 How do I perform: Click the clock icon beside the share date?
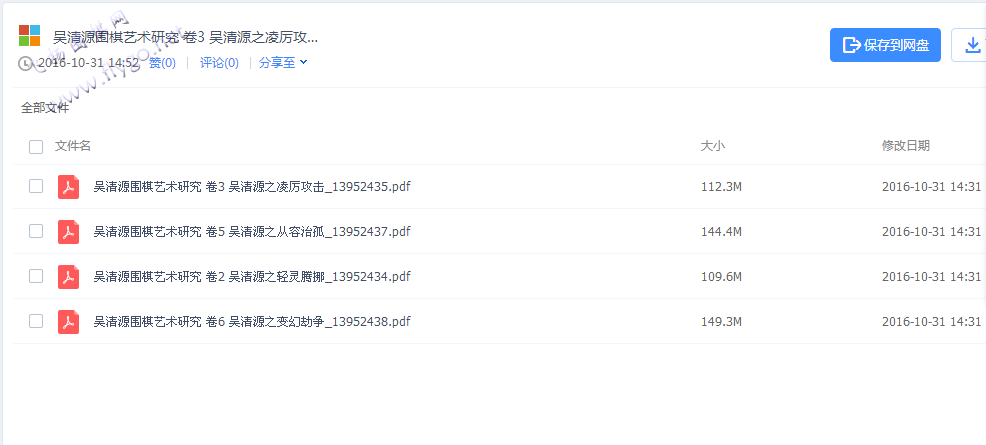pyautogui.click(x=25, y=63)
